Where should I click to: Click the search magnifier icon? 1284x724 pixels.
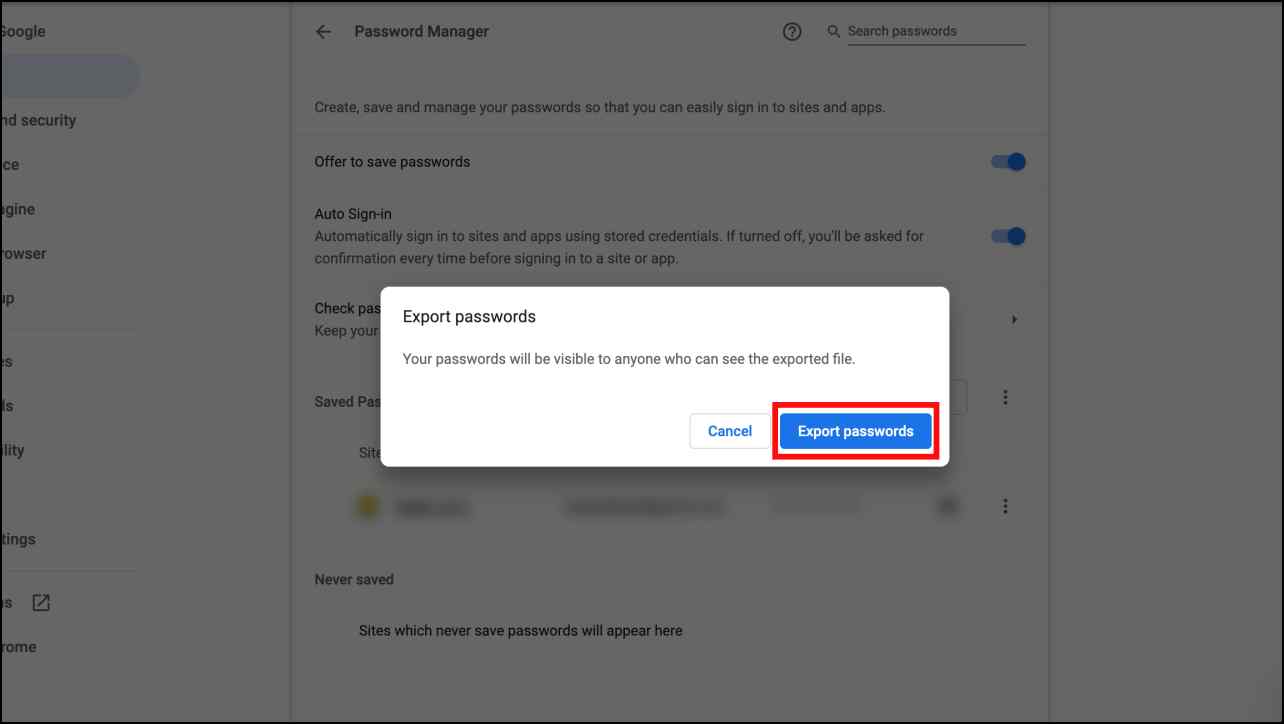(834, 32)
